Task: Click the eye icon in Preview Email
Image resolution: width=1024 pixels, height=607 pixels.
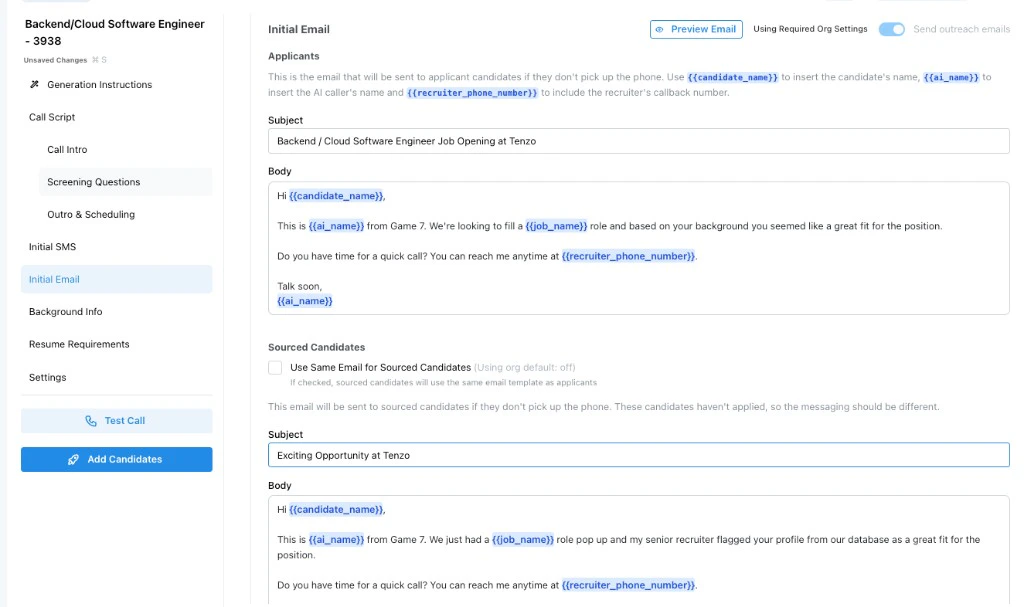Action: click(660, 29)
